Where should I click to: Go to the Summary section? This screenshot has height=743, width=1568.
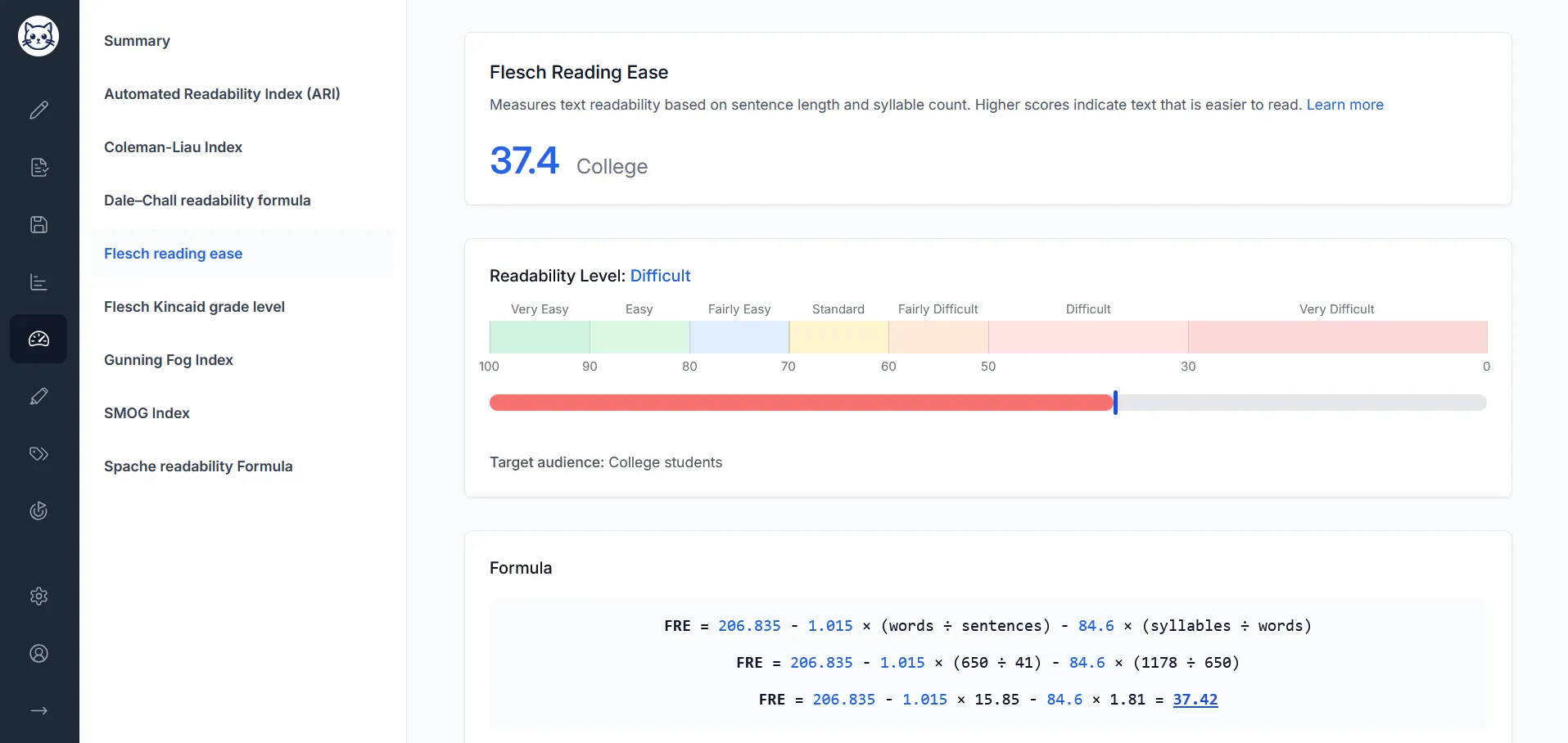point(137,41)
